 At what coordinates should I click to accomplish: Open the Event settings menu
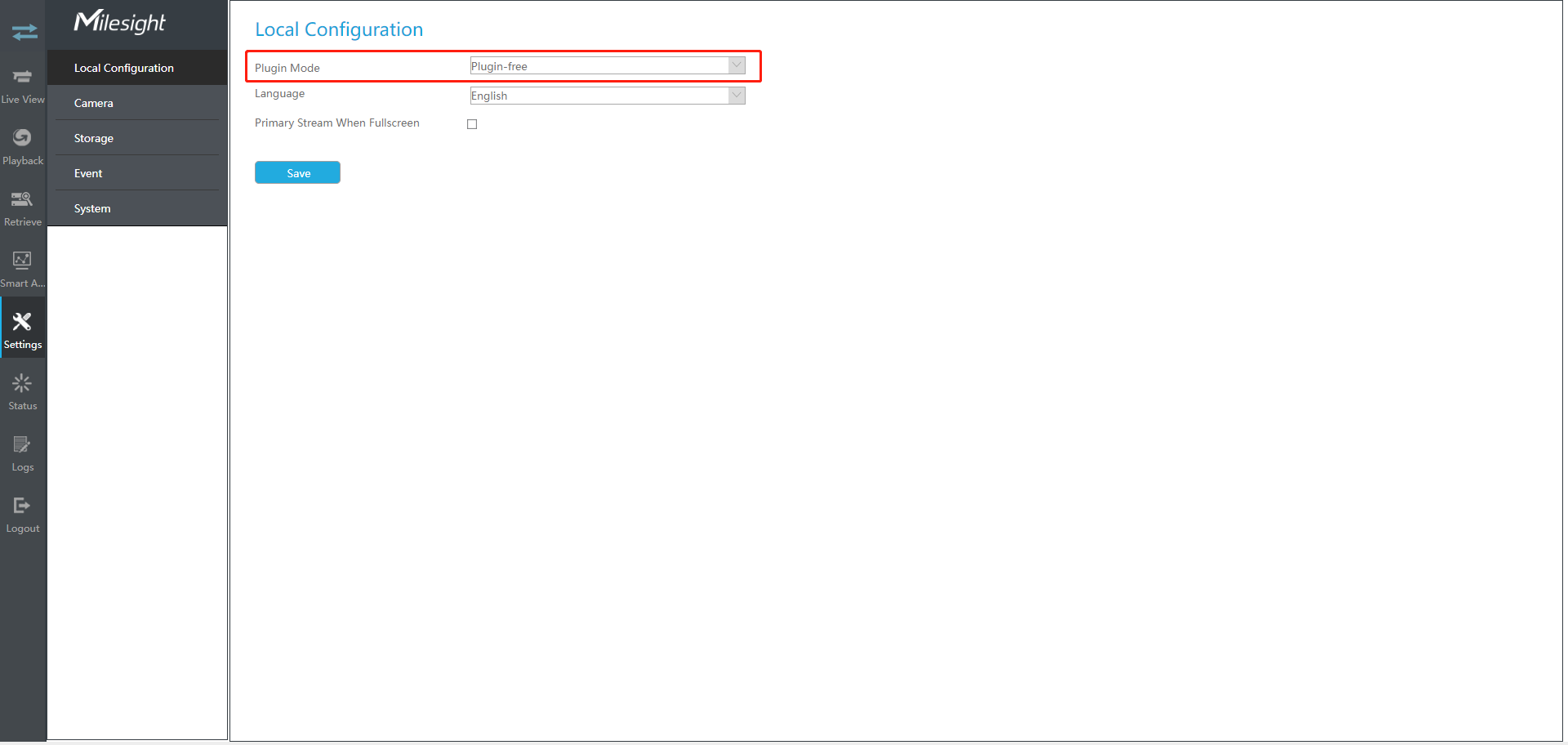(x=137, y=173)
